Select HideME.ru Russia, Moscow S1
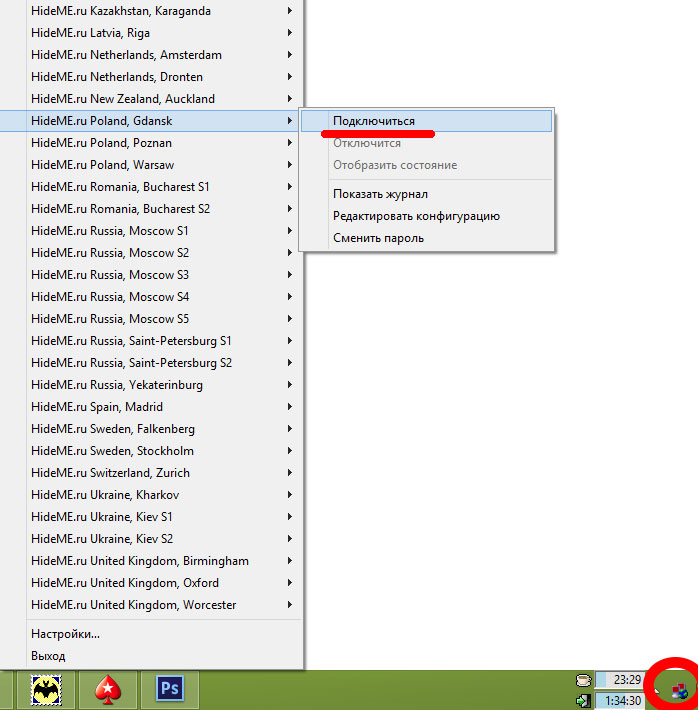The image size is (698, 710). point(149,231)
